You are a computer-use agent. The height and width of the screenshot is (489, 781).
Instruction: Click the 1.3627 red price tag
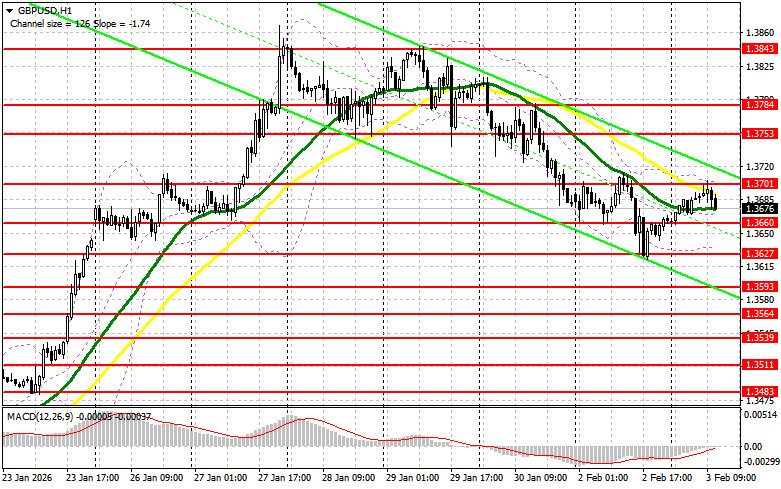click(x=759, y=254)
